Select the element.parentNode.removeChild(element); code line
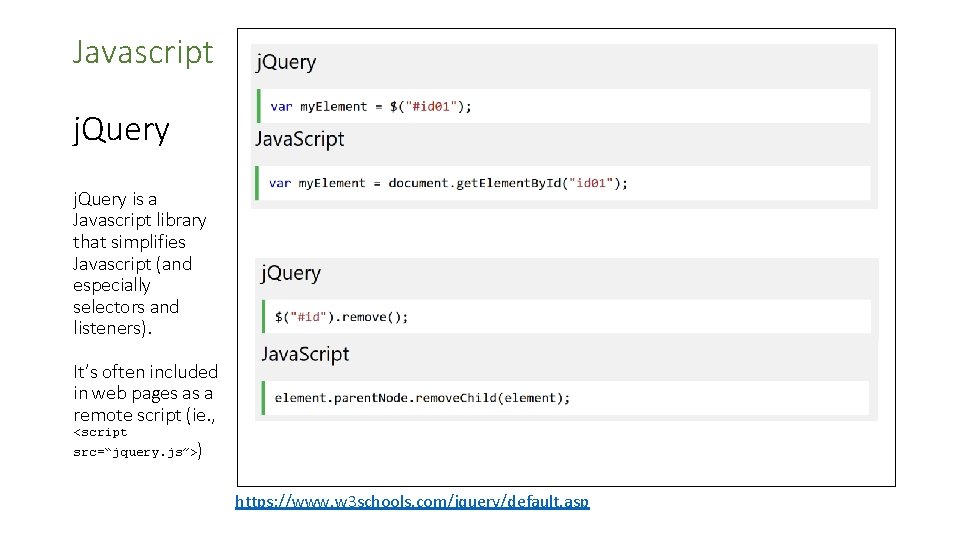 (x=422, y=398)
